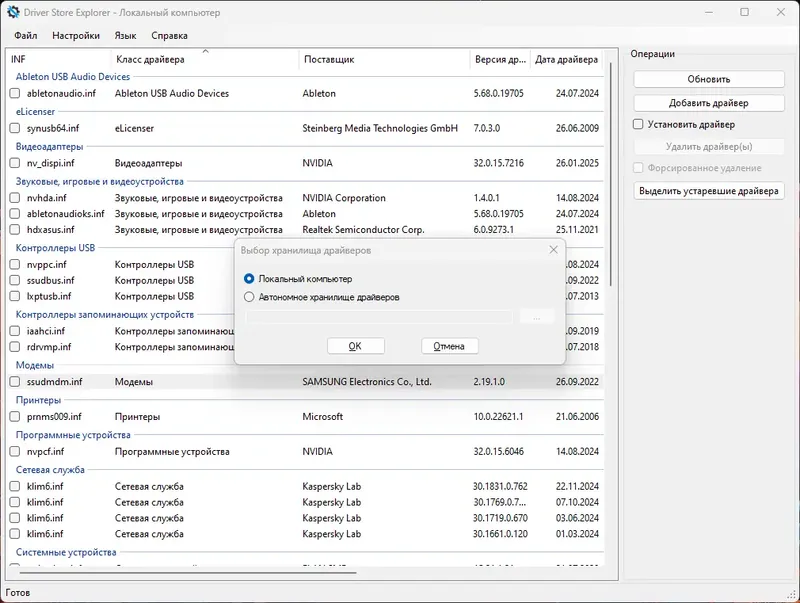800x603 pixels.
Task: Collapse Звуковые, игровые и видеоустройства group
Action: (x=99, y=181)
